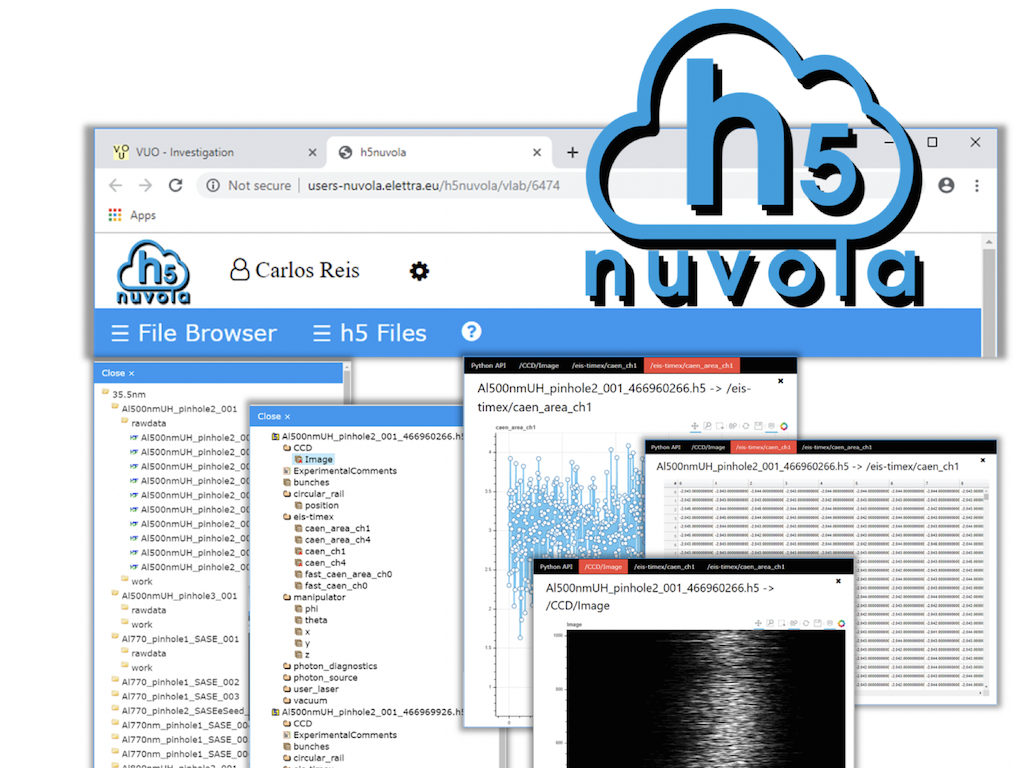Open Chrome's three-dot menu
Viewport: 1024px width, 768px height.
977,185
